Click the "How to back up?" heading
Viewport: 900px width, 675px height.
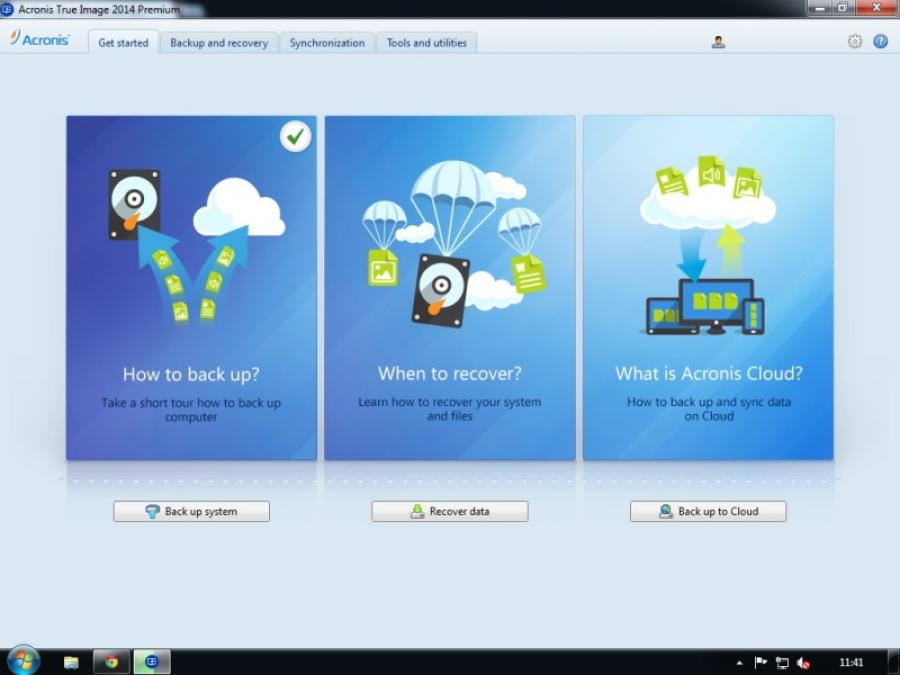[x=191, y=375]
